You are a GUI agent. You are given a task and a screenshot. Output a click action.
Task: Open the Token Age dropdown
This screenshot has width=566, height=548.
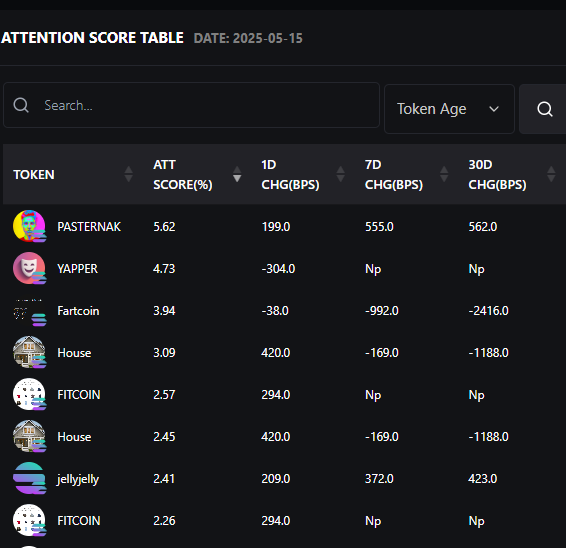pos(449,109)
